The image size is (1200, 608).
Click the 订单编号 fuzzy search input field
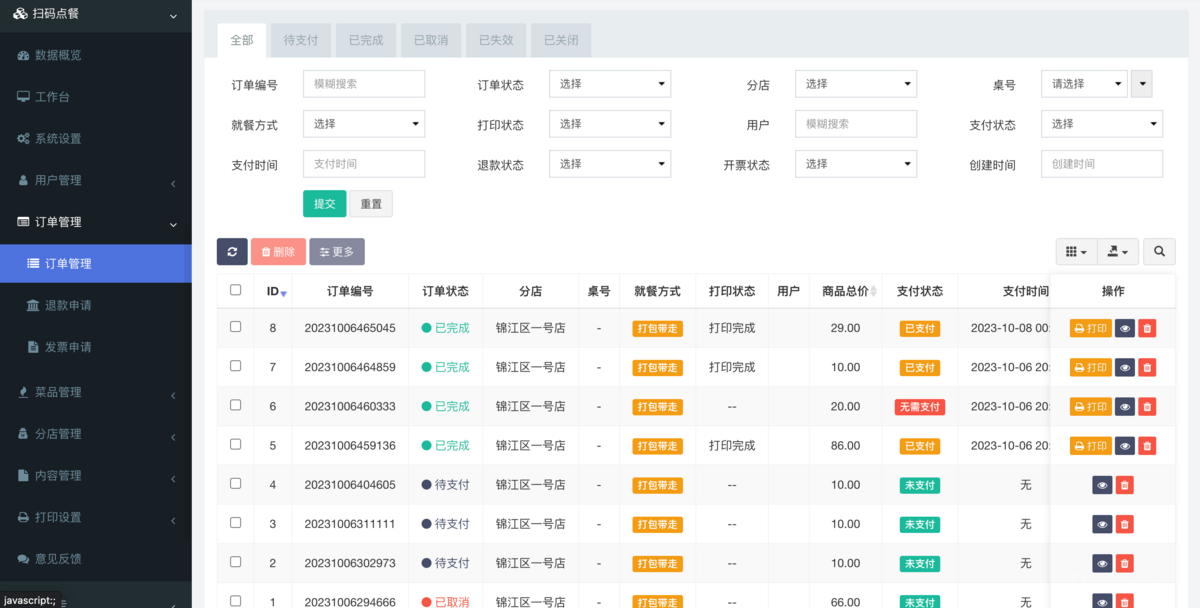(x=363, y=84)
